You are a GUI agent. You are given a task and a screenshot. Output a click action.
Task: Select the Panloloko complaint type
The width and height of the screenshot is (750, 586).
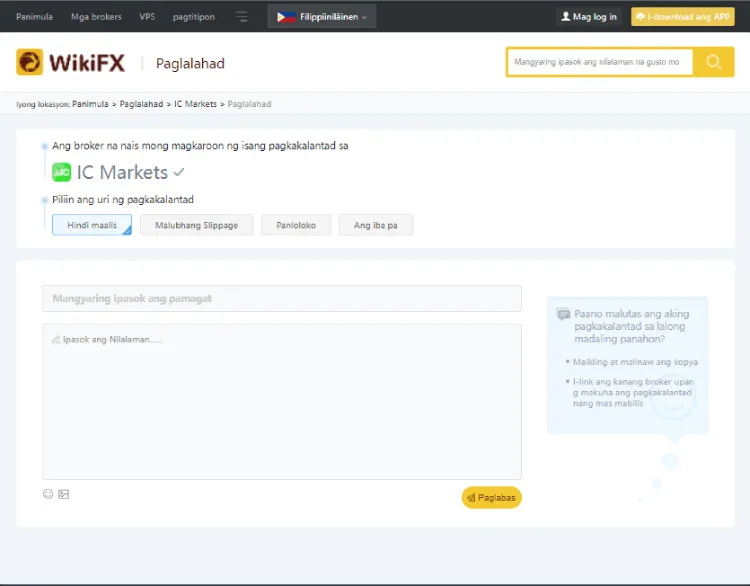pyautogui.click(x=296, y=225)
